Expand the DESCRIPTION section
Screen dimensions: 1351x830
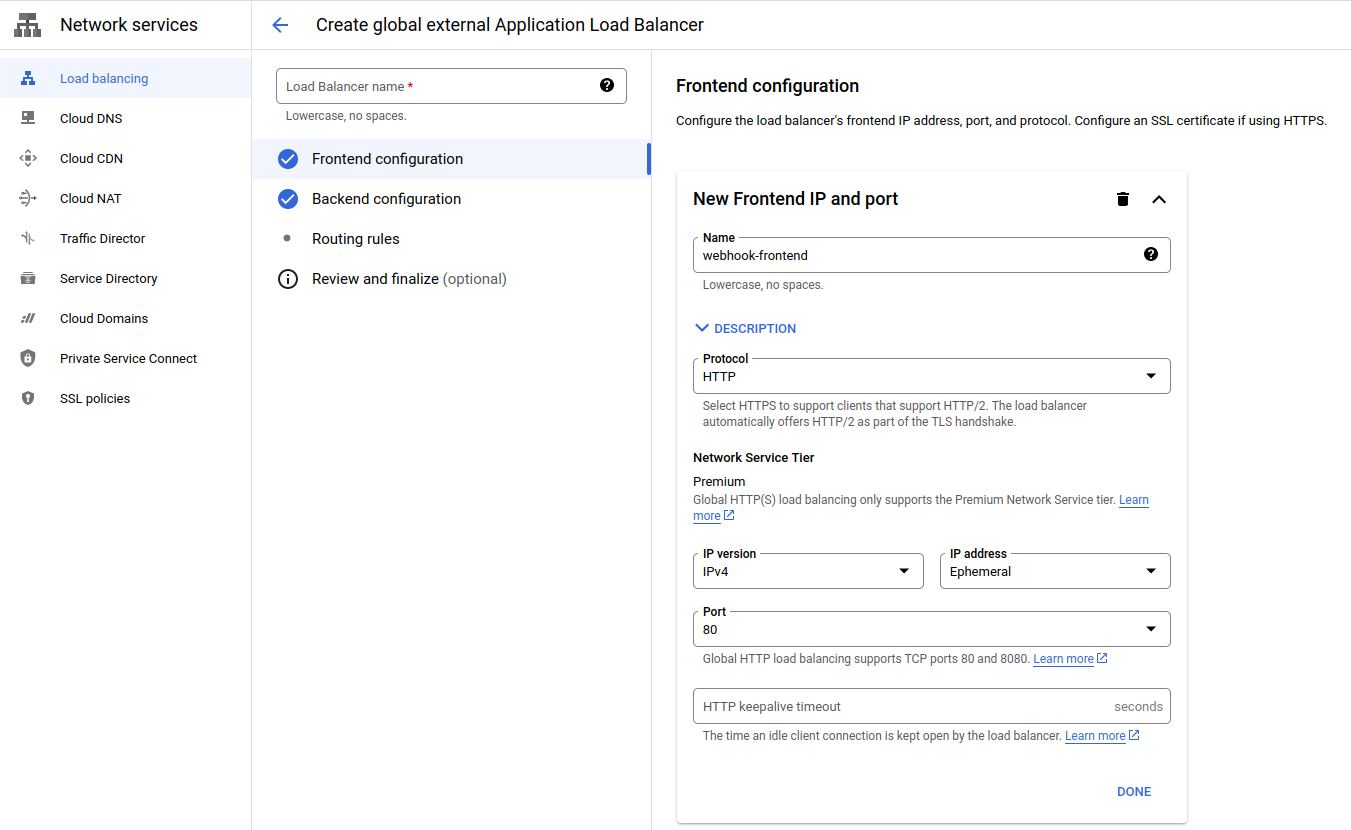coord(746,328)
